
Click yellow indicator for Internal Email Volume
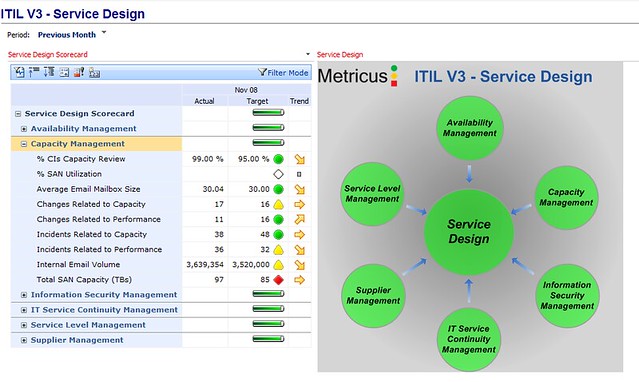click(278, 265)
